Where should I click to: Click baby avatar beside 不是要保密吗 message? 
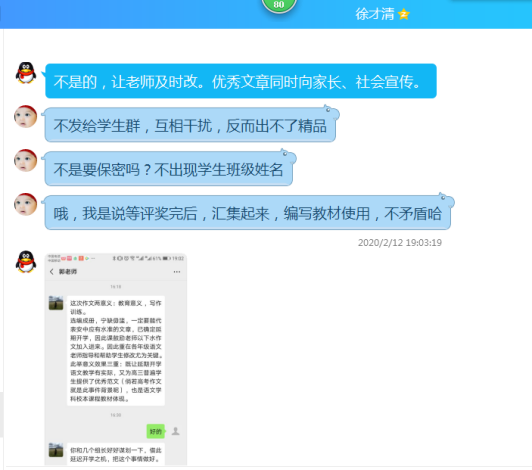(x=25, y=160)
